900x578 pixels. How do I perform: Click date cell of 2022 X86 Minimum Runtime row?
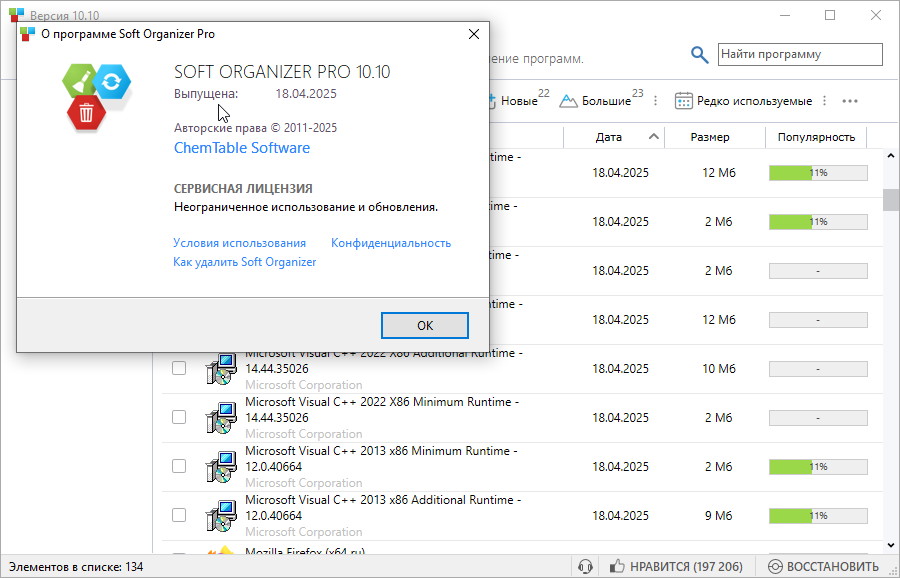[x=620, y=417]
